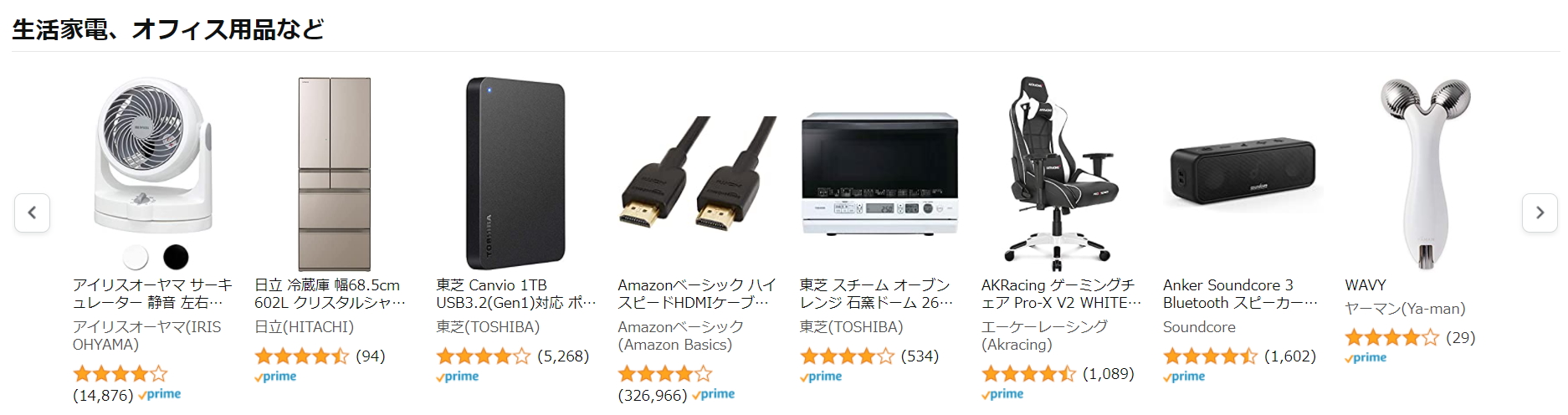
Task: Open the Iris Ohyama circulator fan image
Action: (x=155, y=156)
